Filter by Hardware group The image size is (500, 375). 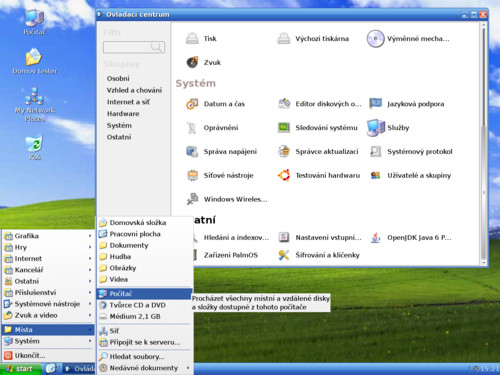(123, 114)
